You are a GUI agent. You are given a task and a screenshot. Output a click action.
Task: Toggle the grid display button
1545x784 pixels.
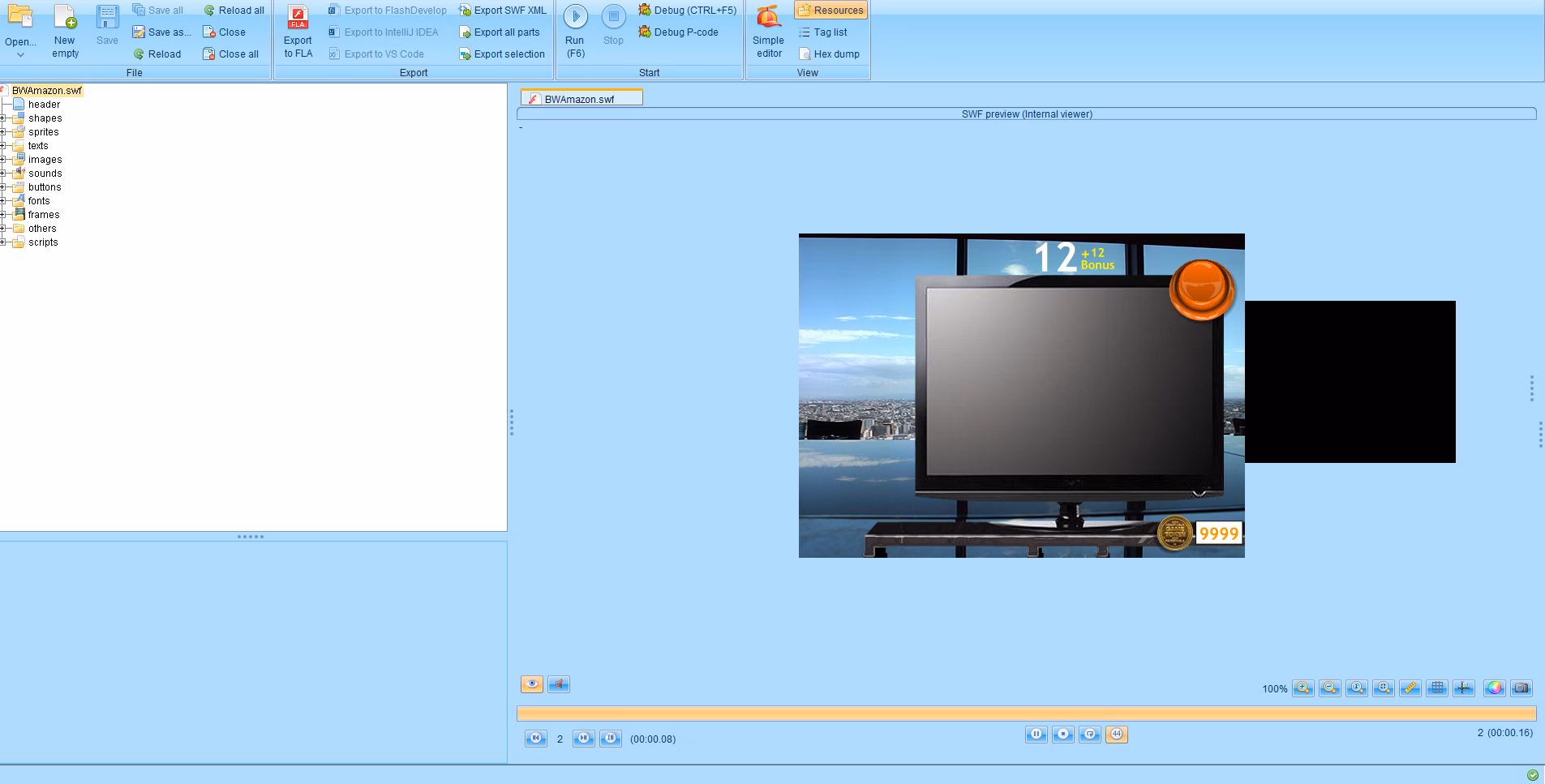coord(1436,688)
